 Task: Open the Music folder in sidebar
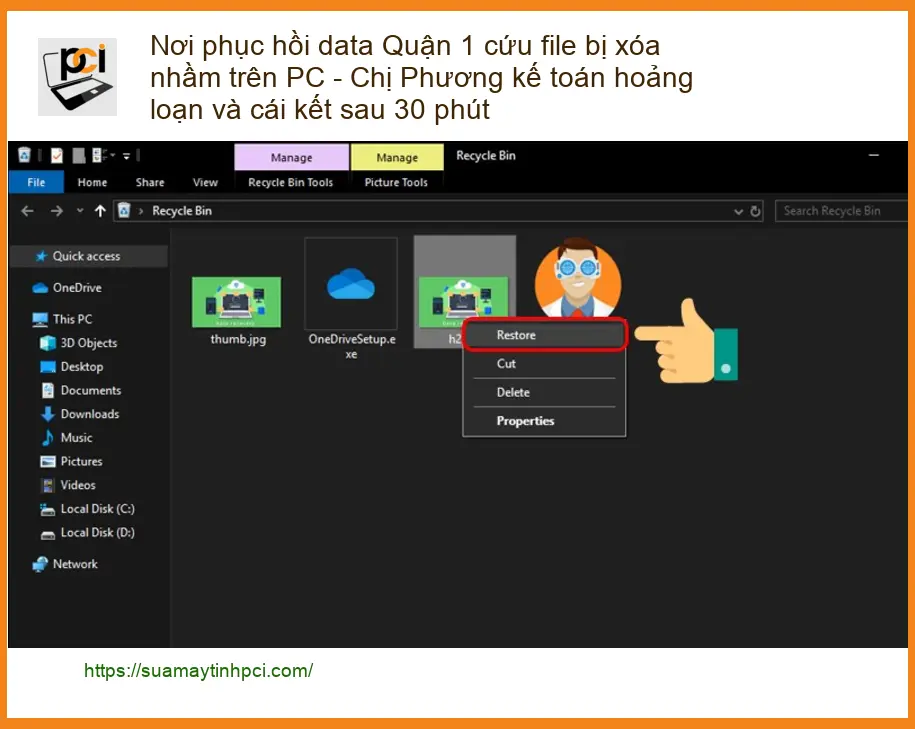[x=76, y=438]
